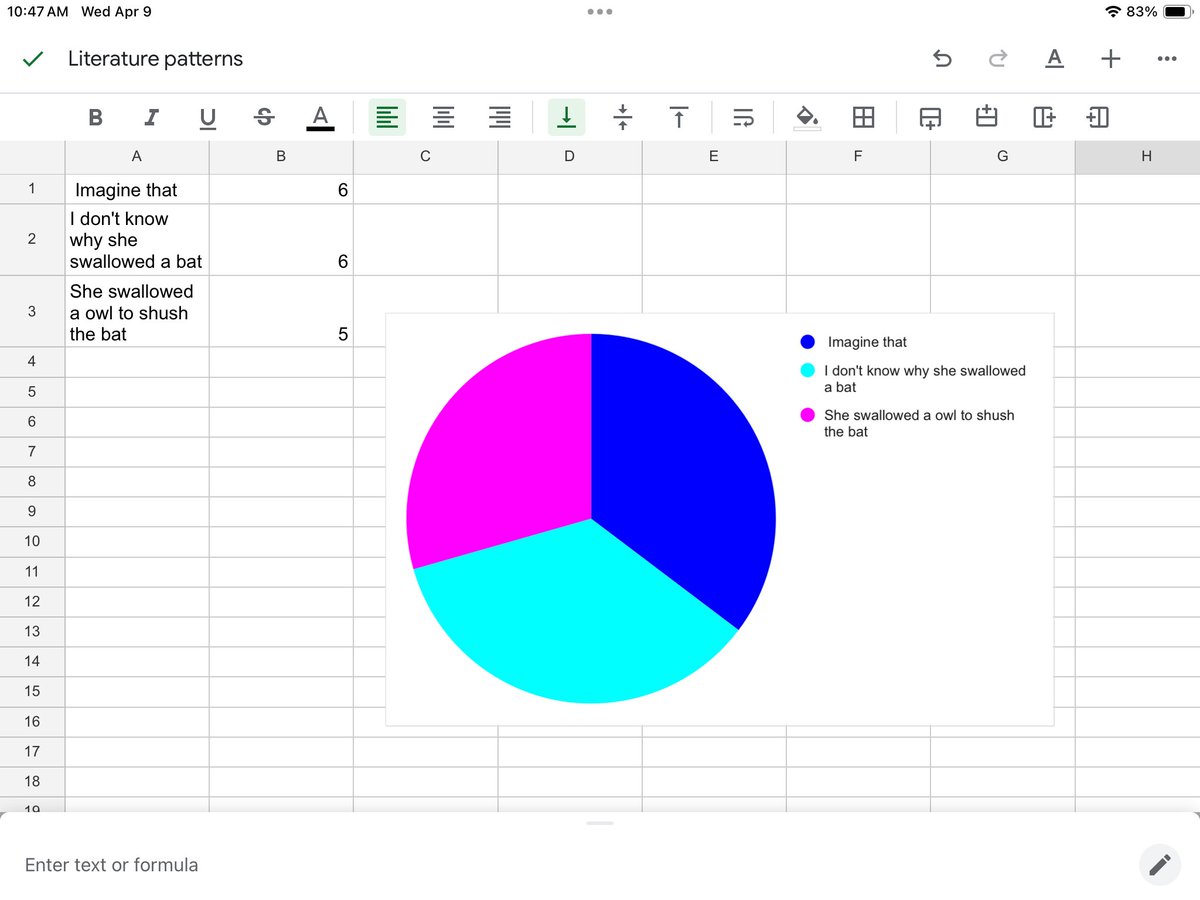
Task: Toggle bold formatting
Action: (x=95, y=117)
